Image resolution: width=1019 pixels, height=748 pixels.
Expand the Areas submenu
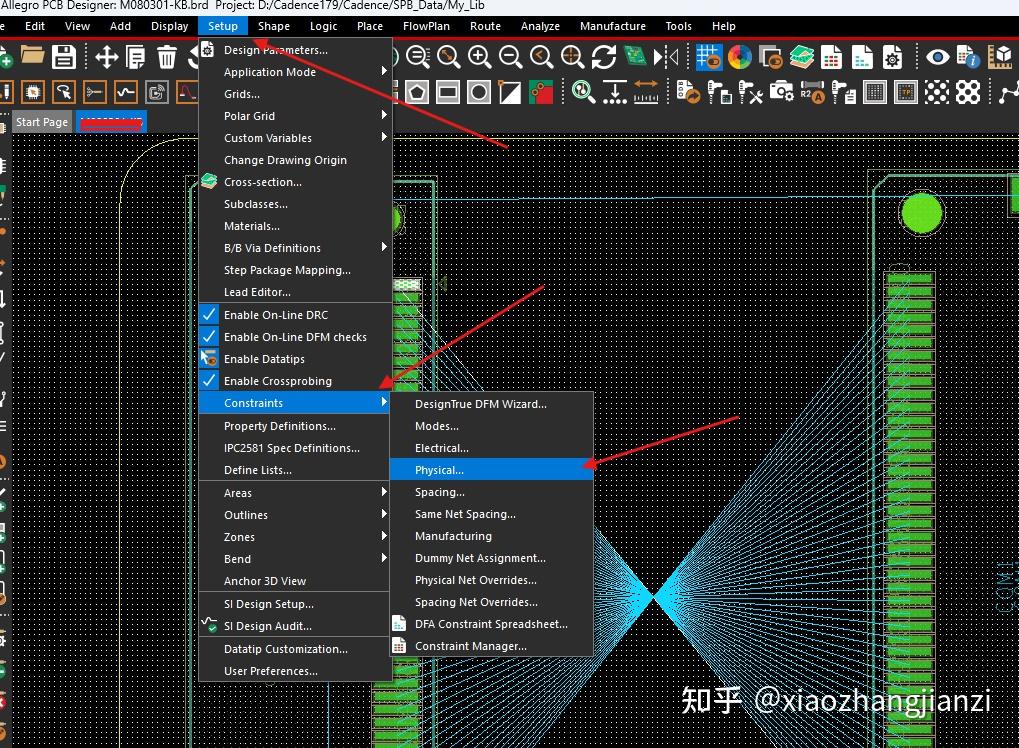pyautogui.click(x=296, y=493)
